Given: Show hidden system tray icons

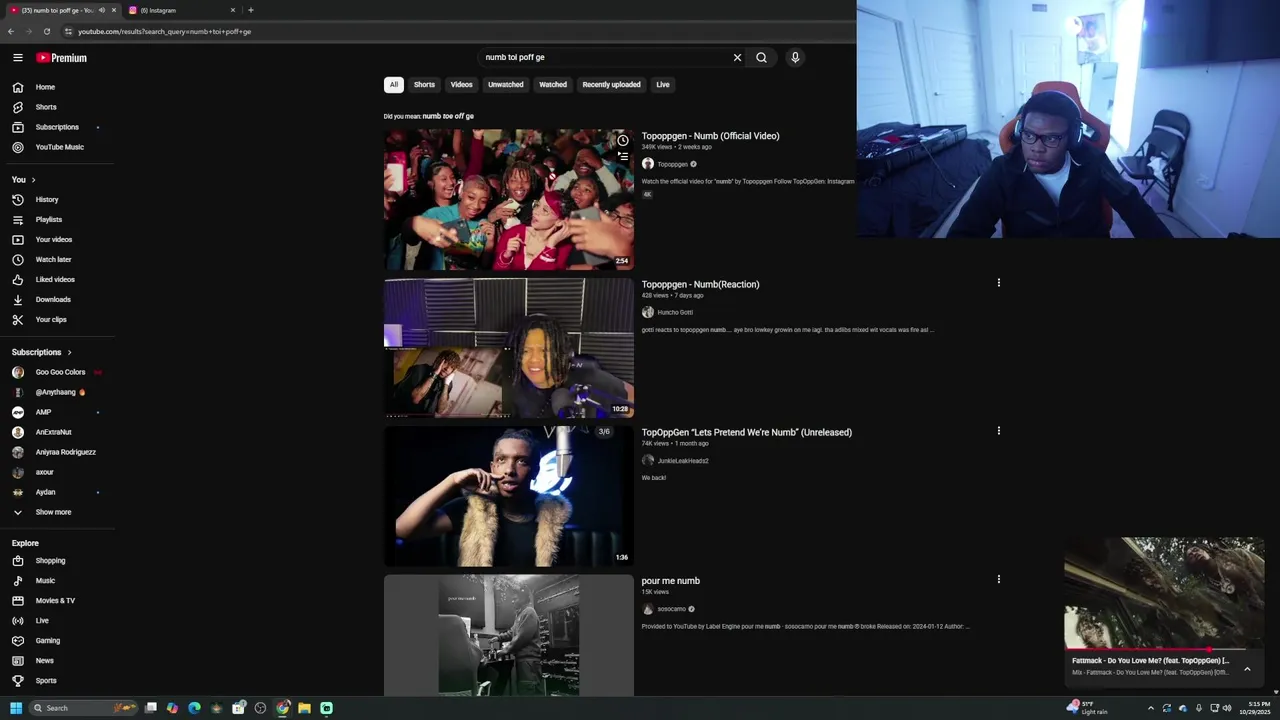Looking at the screenshot, I should (1150, 708).
